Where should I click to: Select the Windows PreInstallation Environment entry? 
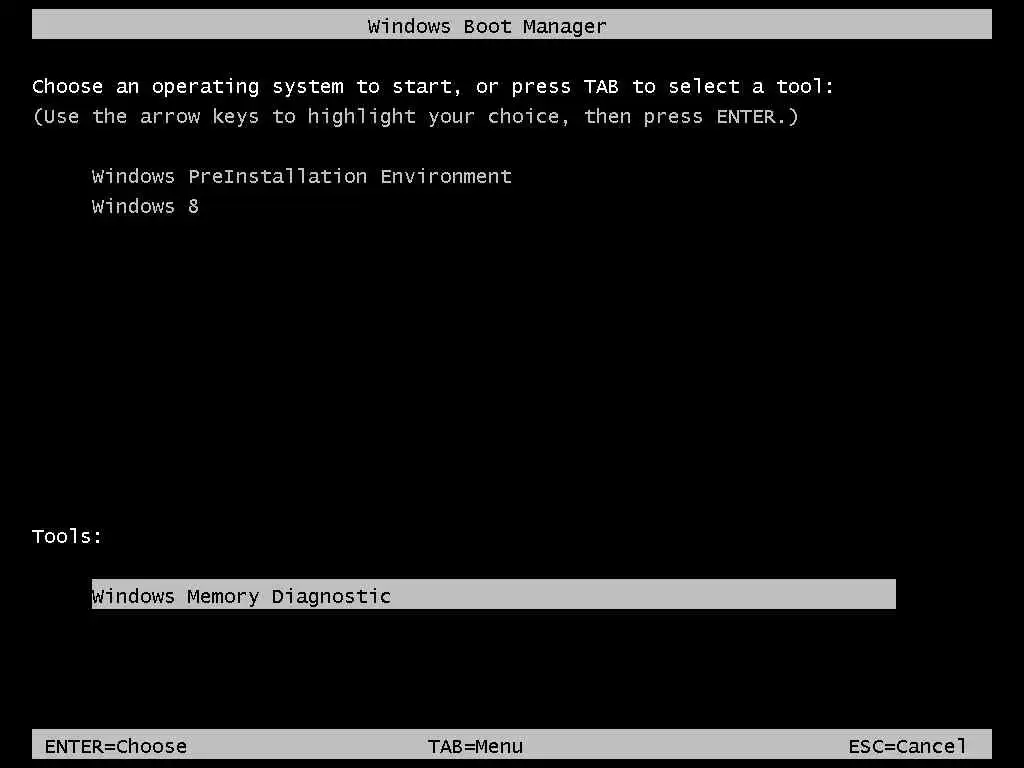[x=302, y=176]
